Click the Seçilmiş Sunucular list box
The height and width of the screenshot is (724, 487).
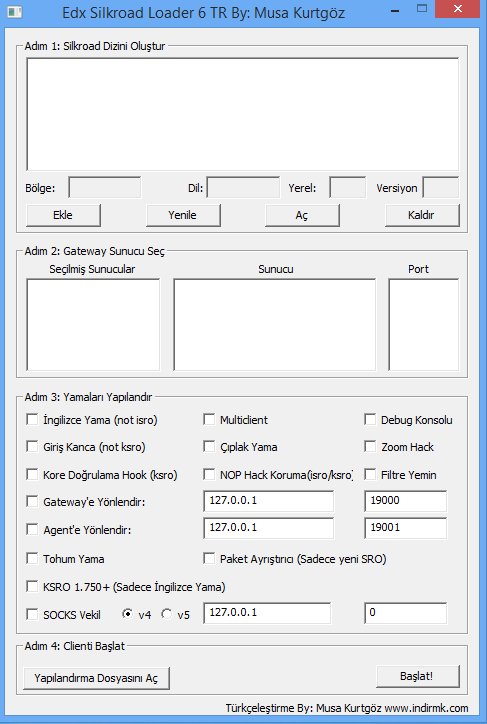(x=93, y=324)
